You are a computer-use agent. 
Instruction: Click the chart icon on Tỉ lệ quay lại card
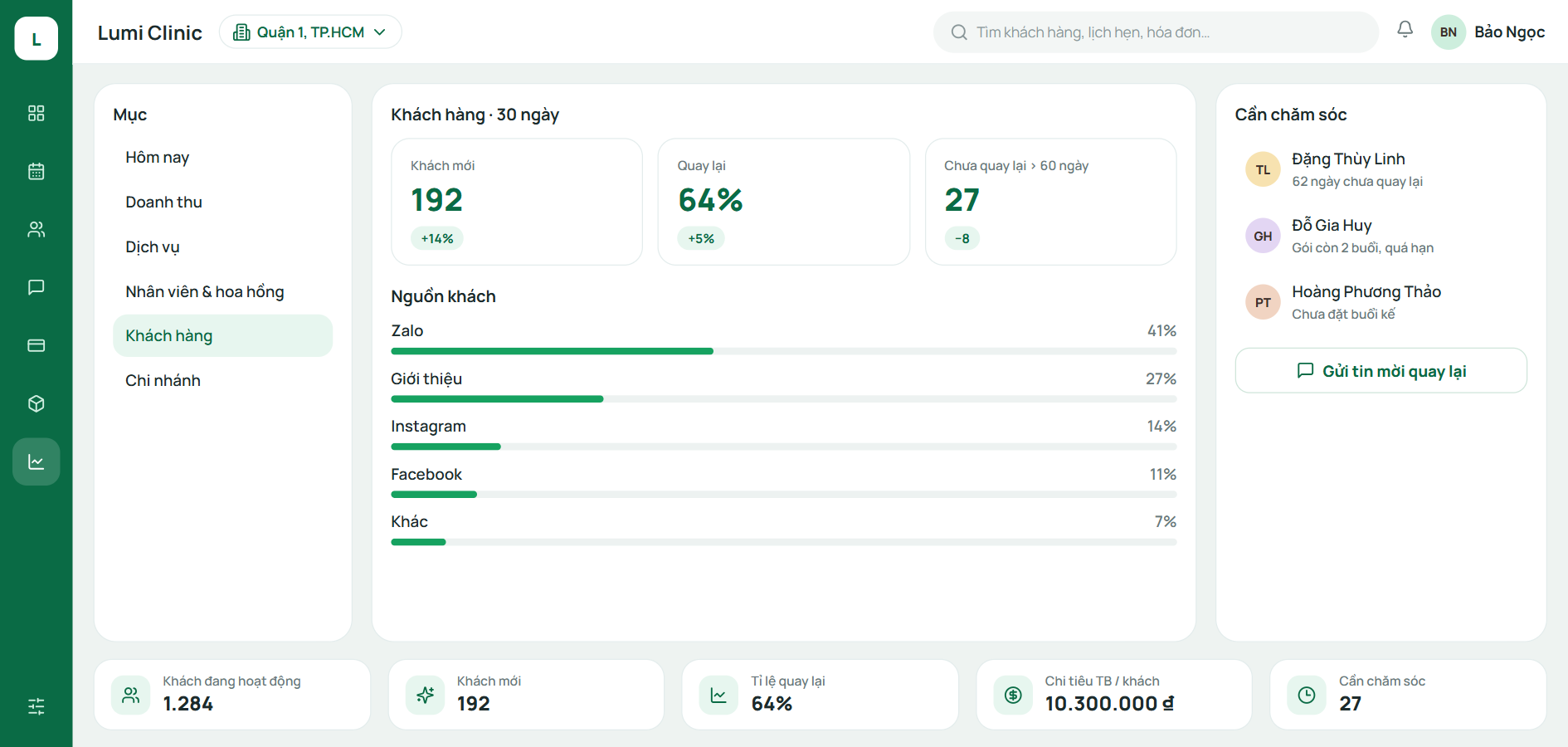[718, 695]
